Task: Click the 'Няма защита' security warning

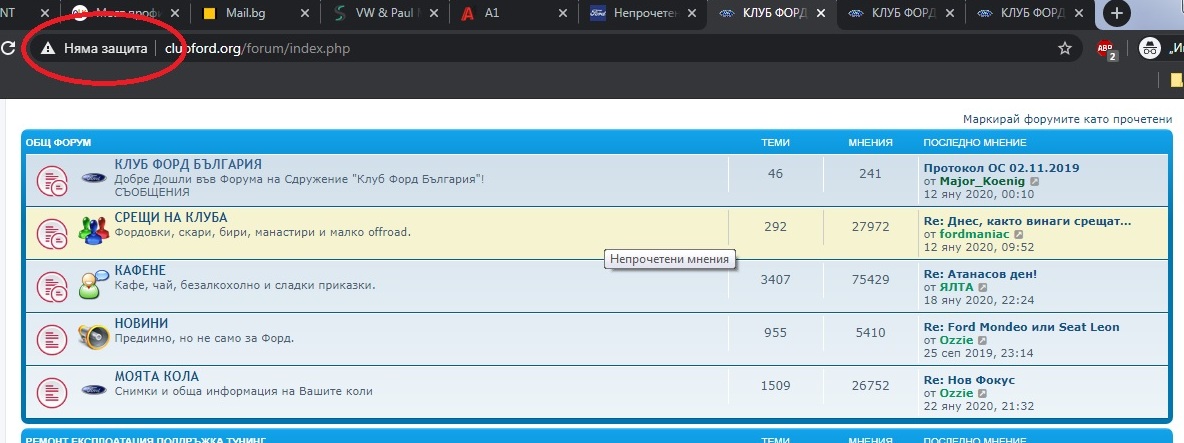Action: (94, 48)
